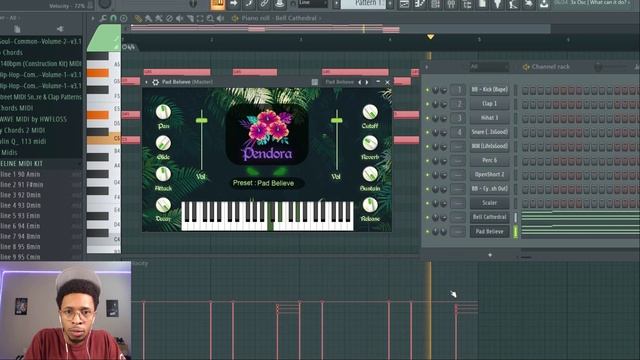The height and width of the screenshot is (360, 640).
Task: Click the yellow playhead timeline marker
Action: click(x=430, y=37)
